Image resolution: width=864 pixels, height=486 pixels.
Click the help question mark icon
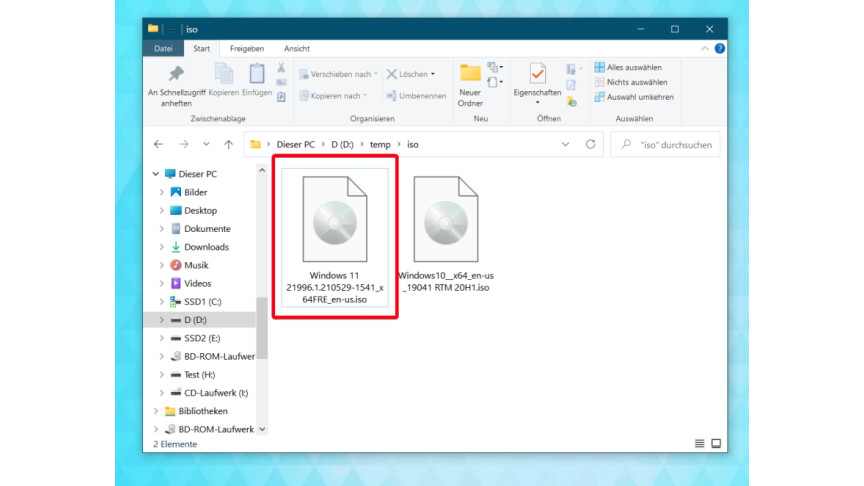click(720, 48)
